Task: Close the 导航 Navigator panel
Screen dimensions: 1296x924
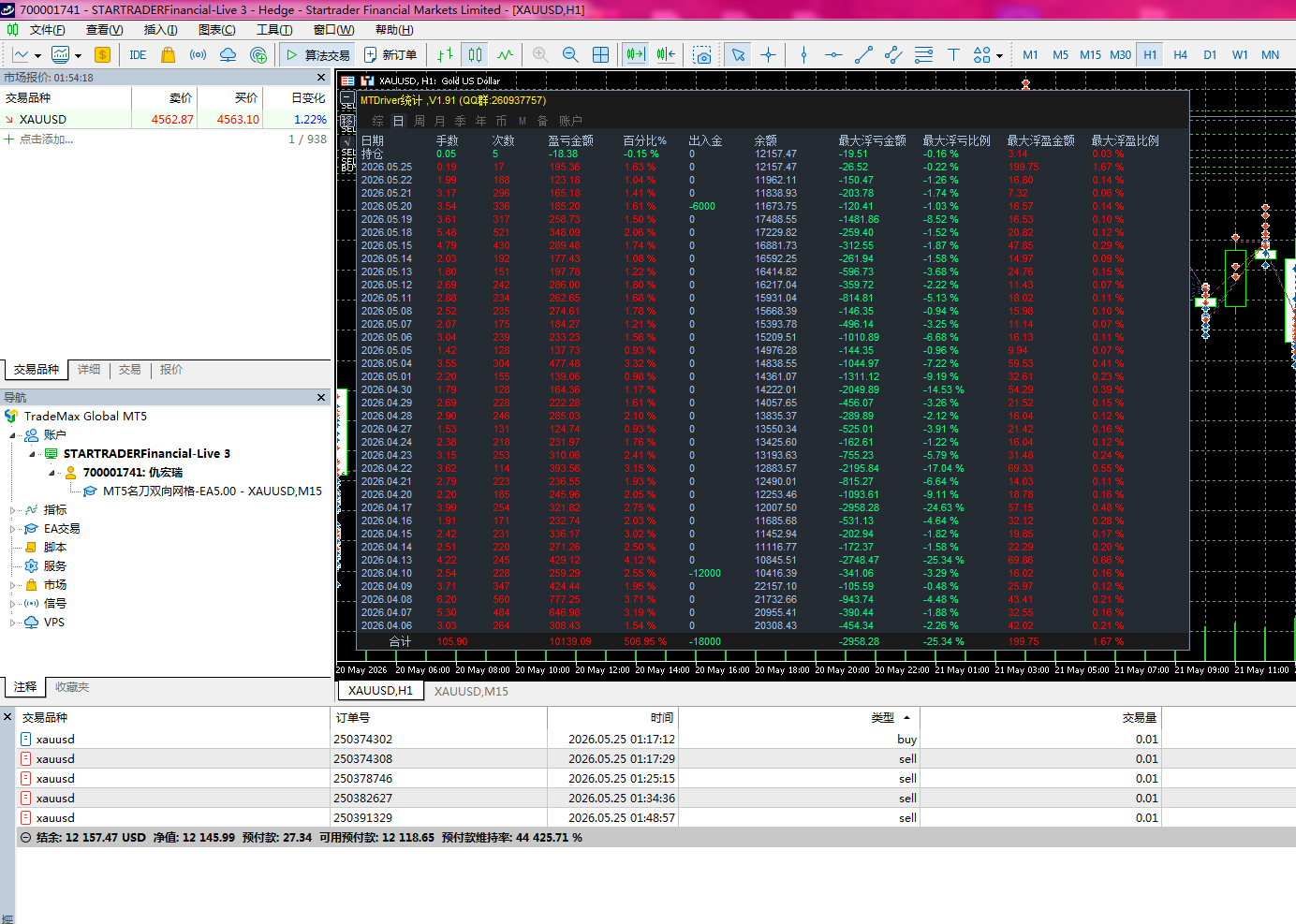Action: coord(321,398)
